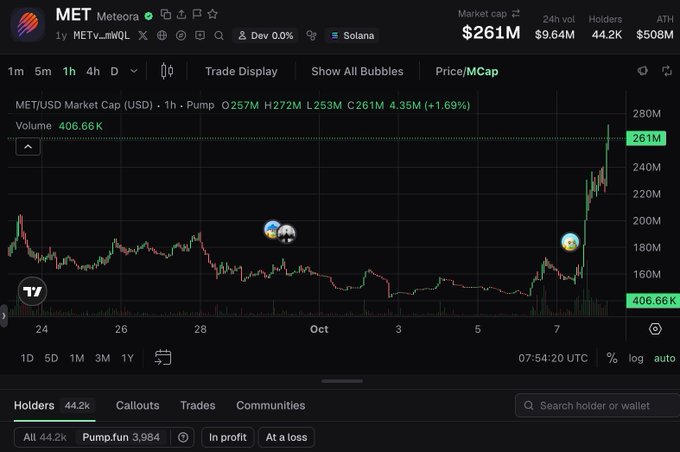Click Search holder or wallet field

(597, 406)
